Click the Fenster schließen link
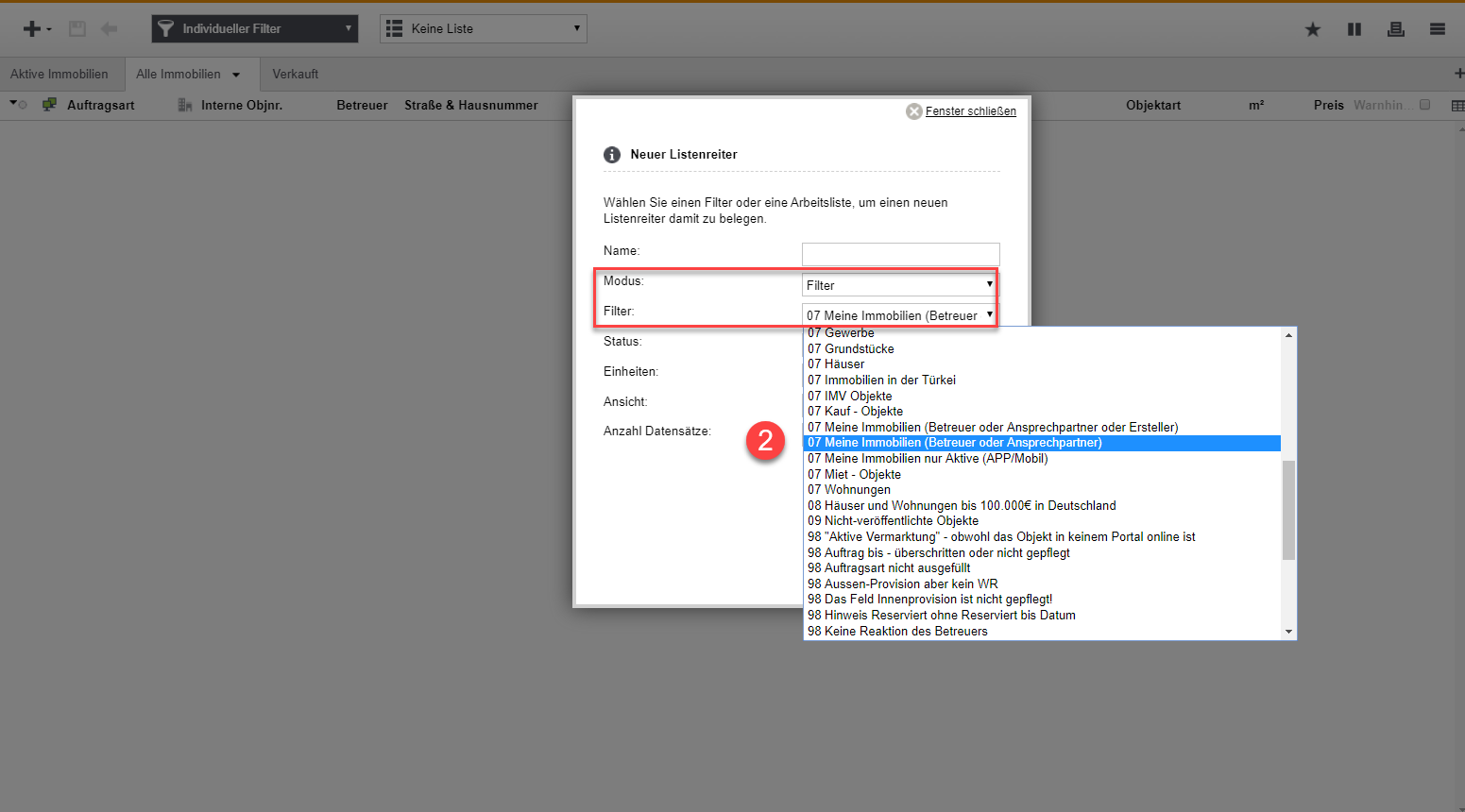 pyautogui.click(x=970, y=111)
